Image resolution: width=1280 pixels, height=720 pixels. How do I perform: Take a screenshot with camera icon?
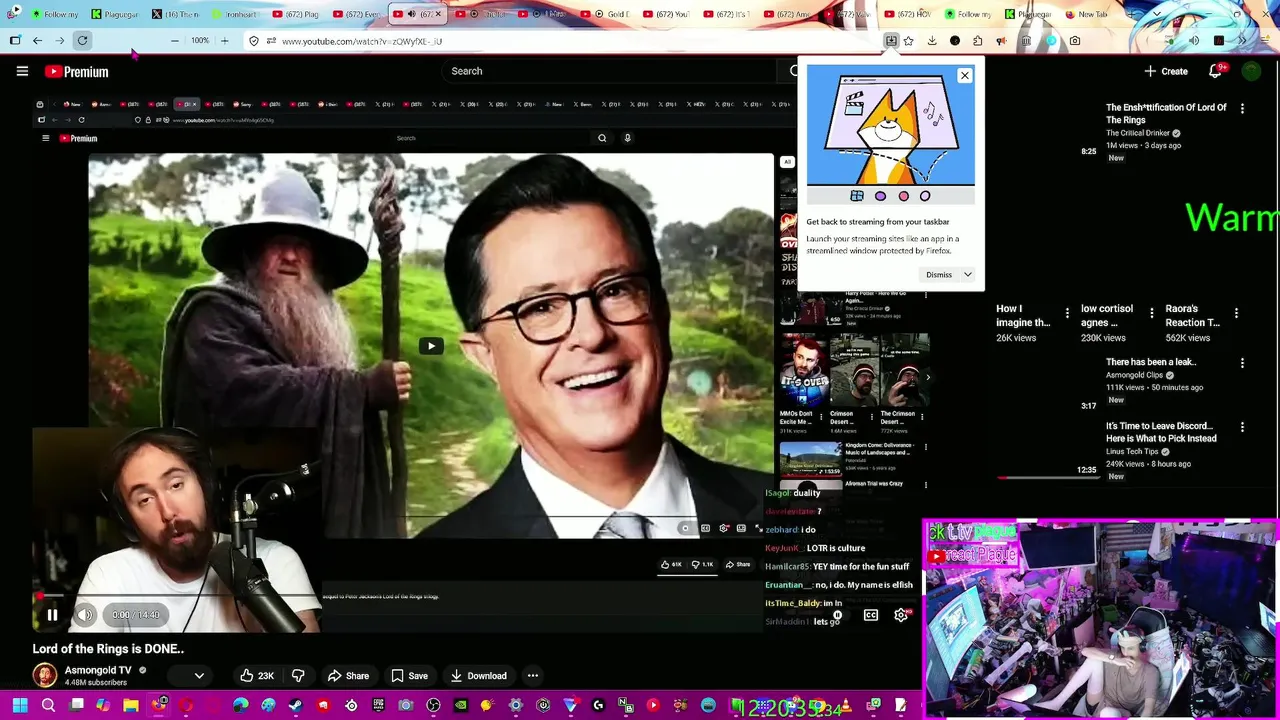pos(1074,41)
